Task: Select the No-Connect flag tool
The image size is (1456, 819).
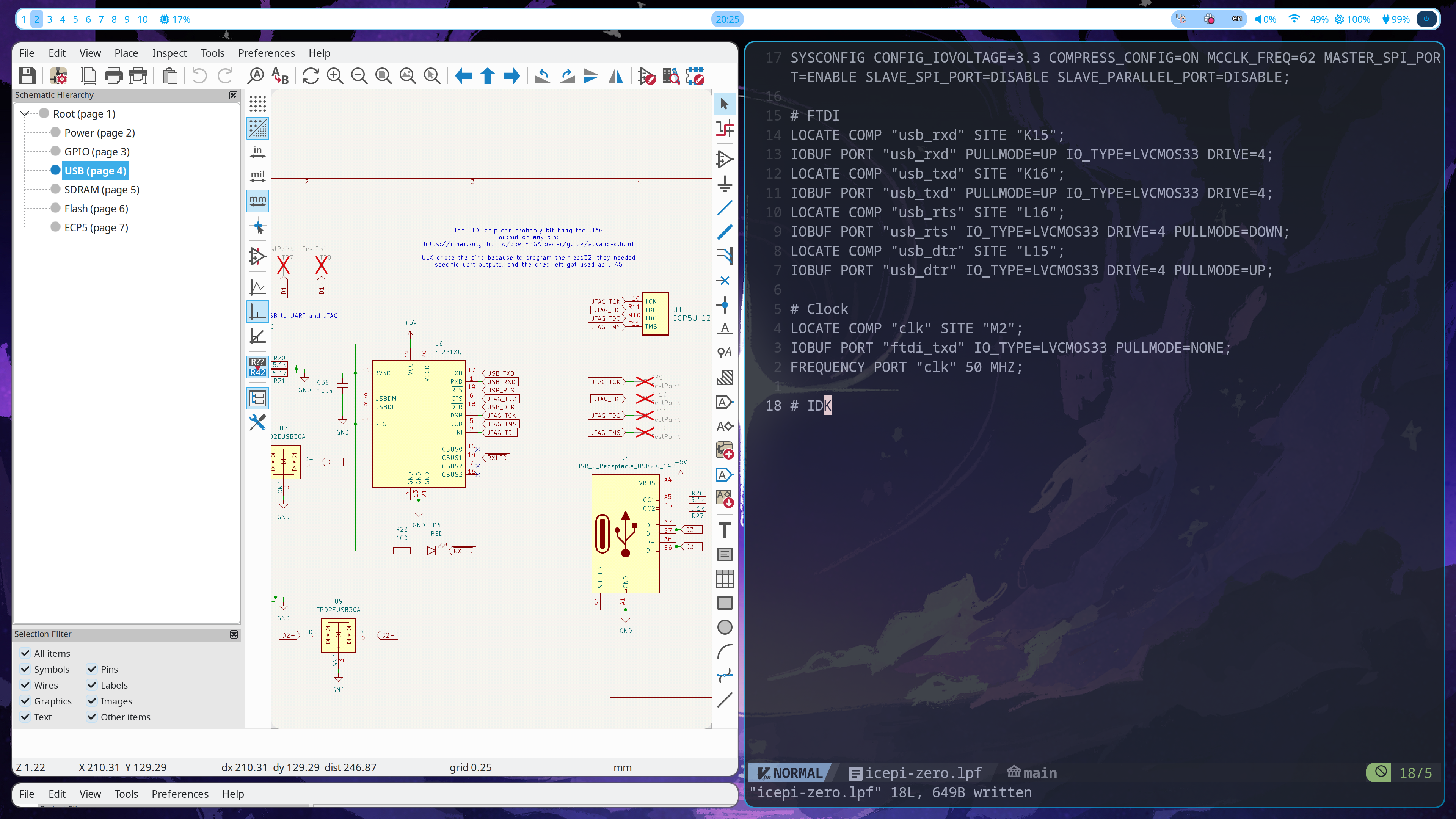Action: point(725,281)
